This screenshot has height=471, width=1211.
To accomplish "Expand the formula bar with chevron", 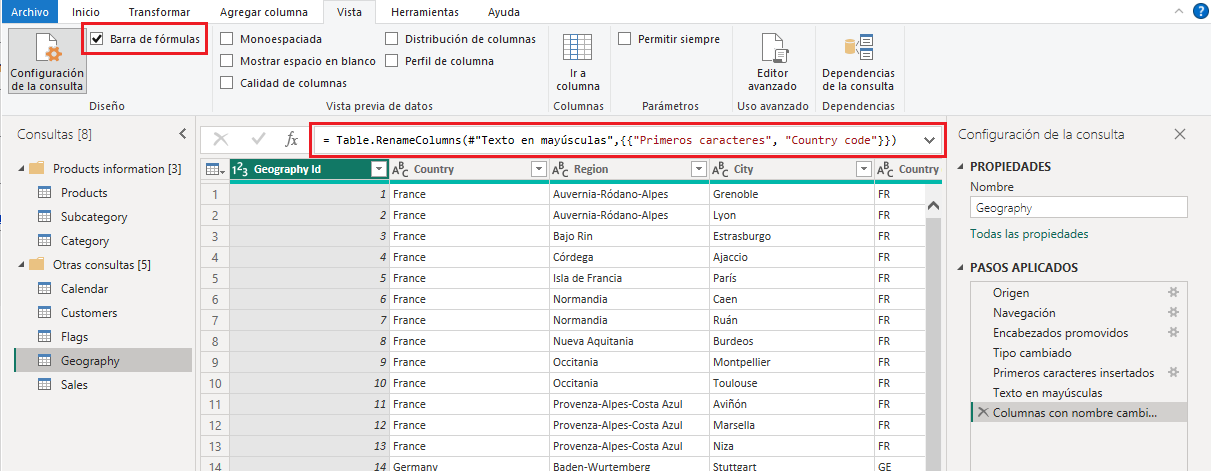I will (x=930, y=140).
